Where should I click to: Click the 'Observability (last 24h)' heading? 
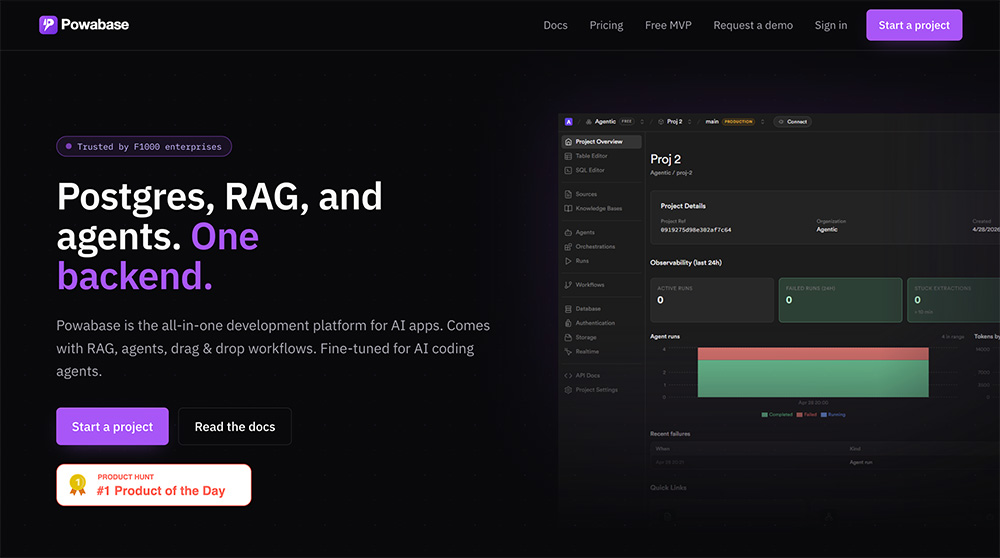(x=686, y=263)
